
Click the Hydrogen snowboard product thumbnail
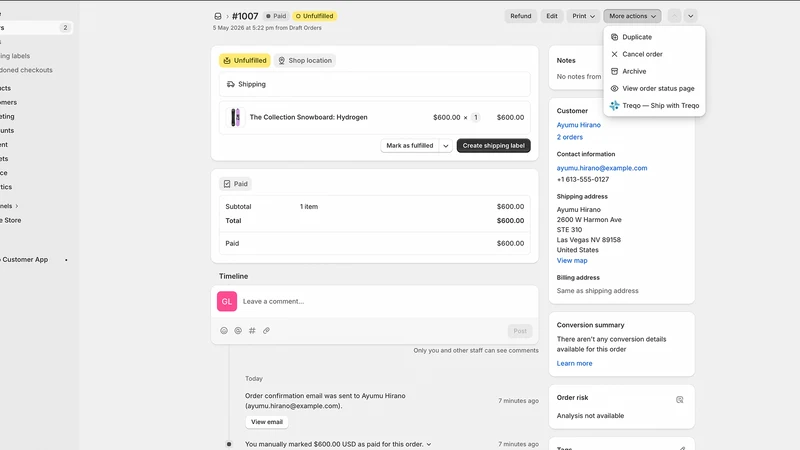coord(235,117)
